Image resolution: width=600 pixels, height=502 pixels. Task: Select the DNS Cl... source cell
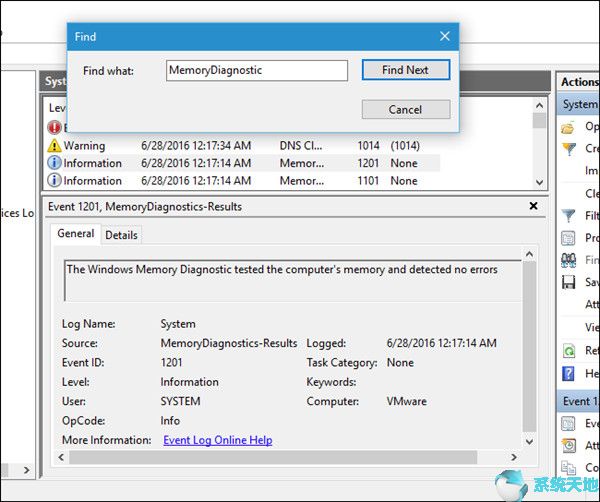point(301,146)
